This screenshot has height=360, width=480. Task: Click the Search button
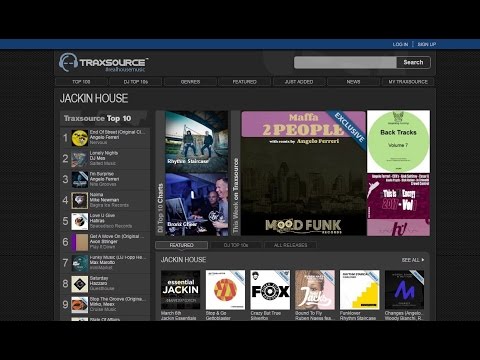(413, 62)
